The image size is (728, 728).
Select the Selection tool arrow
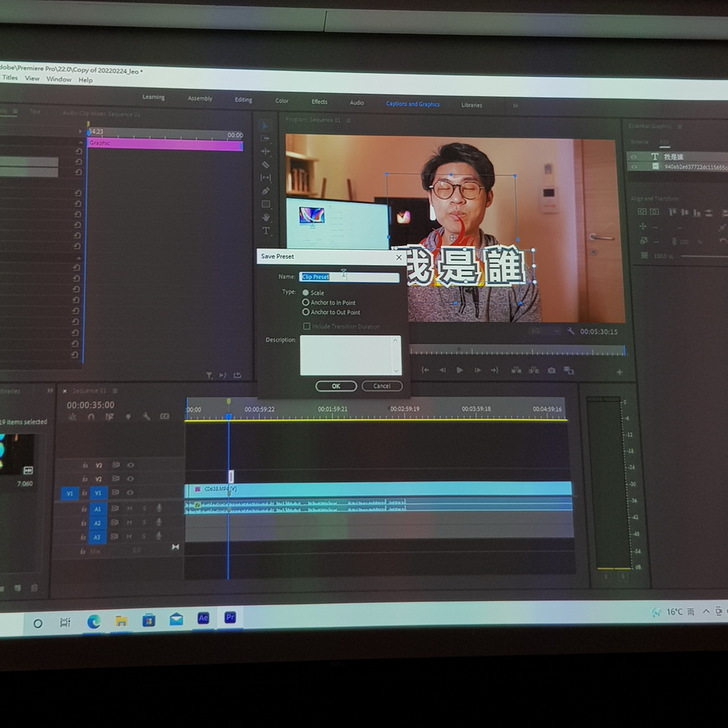pos(265,125)
